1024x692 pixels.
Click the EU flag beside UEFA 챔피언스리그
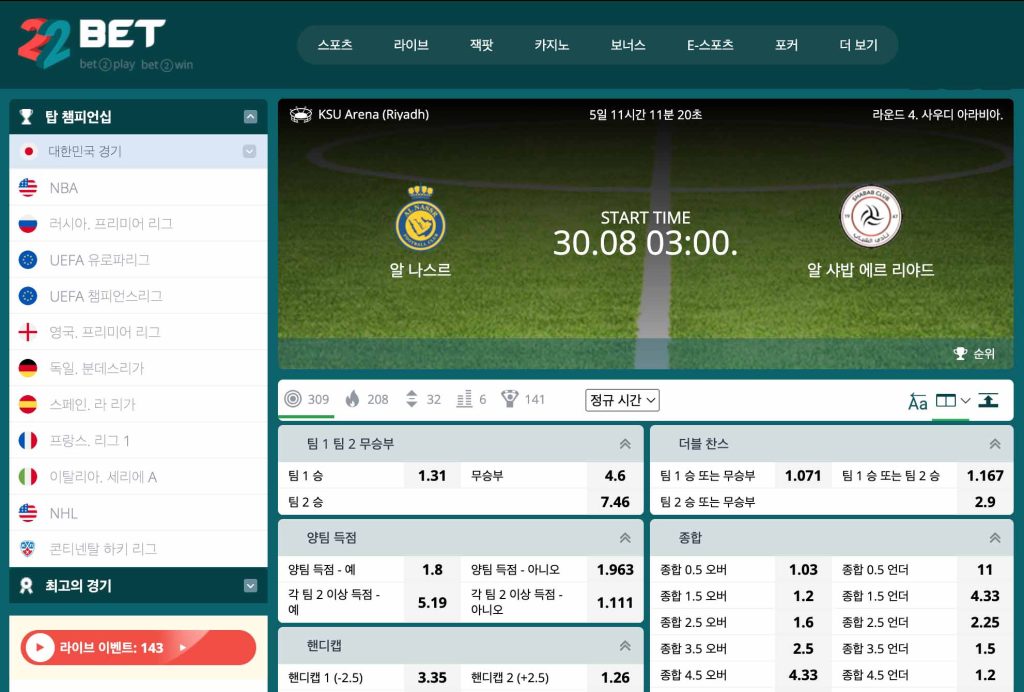pos(28,296)
